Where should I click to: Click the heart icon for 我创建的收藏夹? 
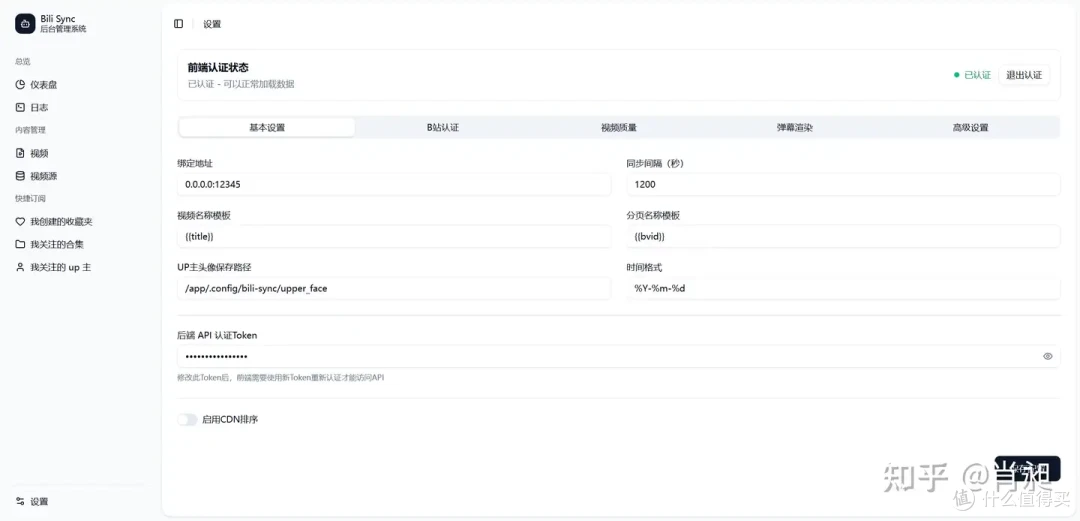(21, 222)
